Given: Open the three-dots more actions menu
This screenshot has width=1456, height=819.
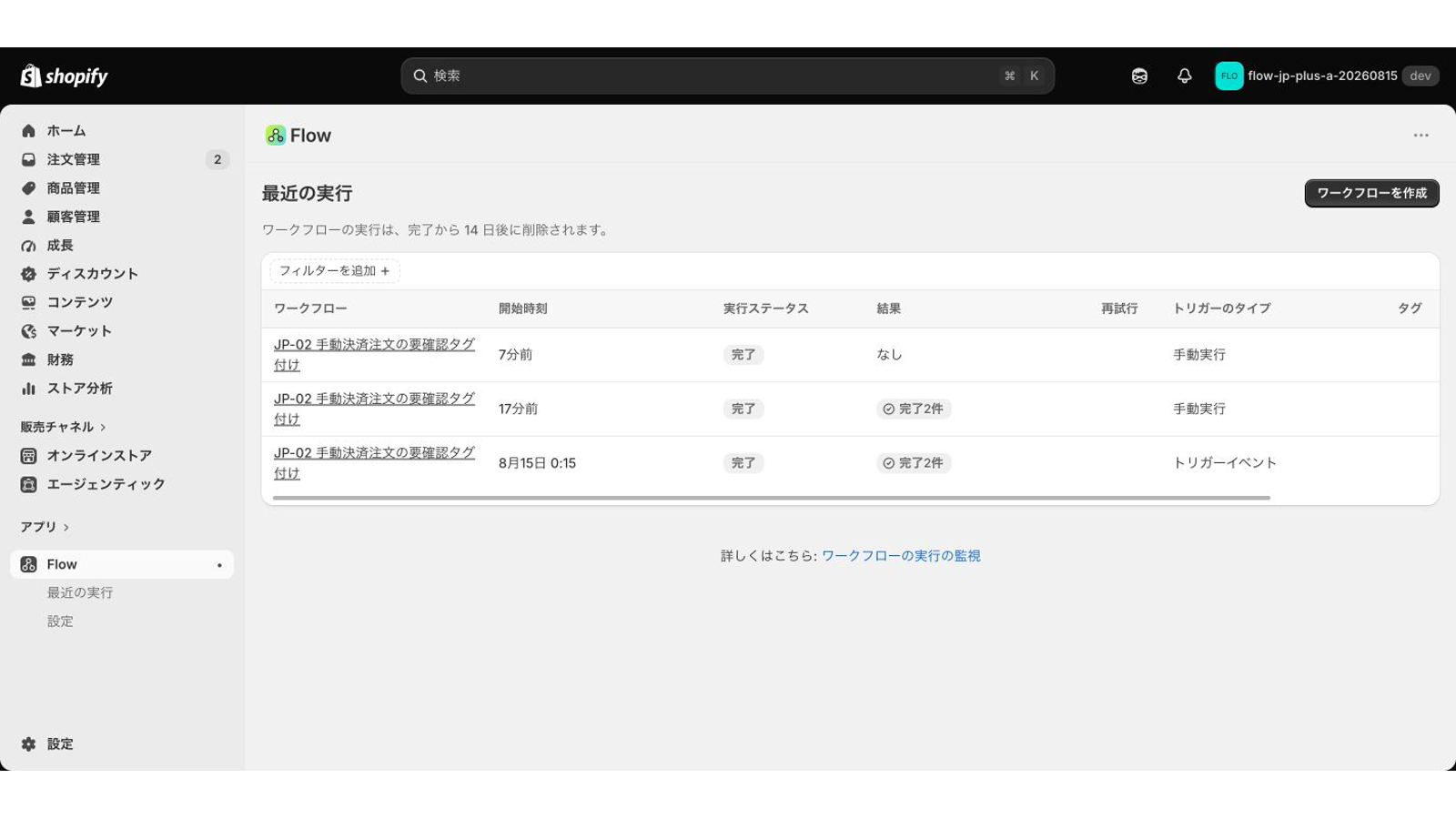Looking at the screenshot, I should [1421, 136].
